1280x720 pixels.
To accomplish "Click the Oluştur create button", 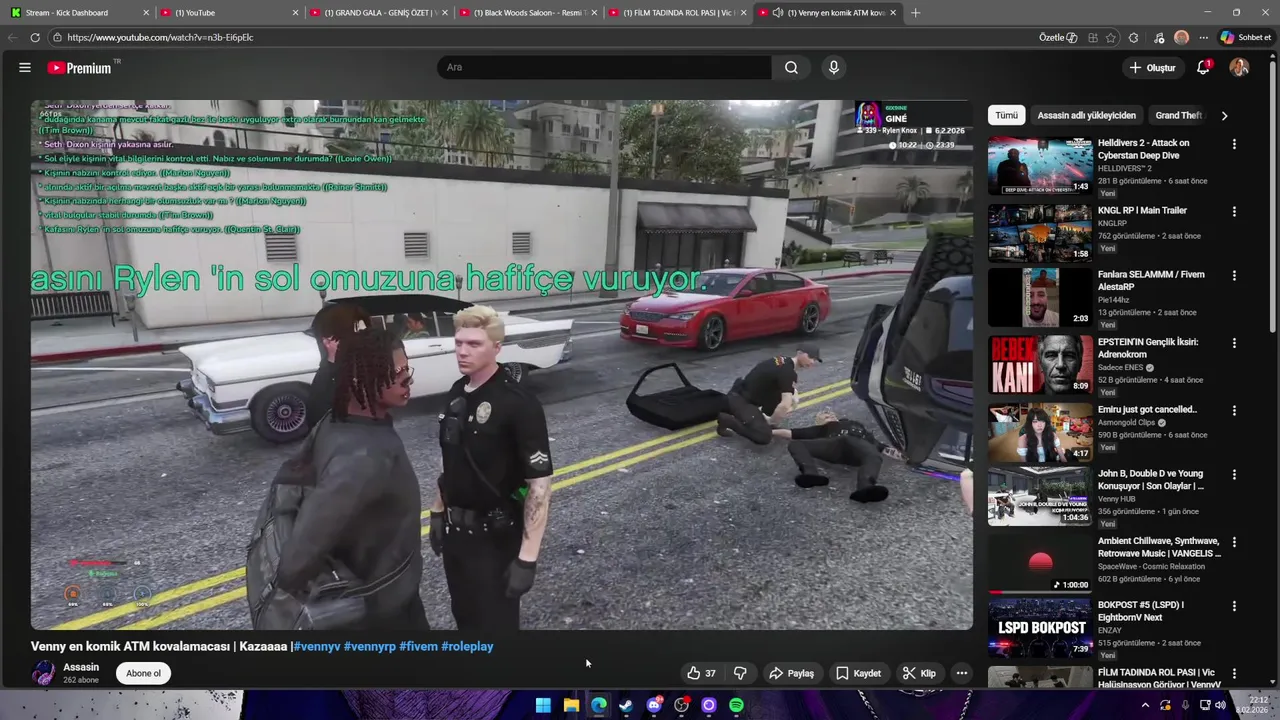I will click(x=1152, y=68).
